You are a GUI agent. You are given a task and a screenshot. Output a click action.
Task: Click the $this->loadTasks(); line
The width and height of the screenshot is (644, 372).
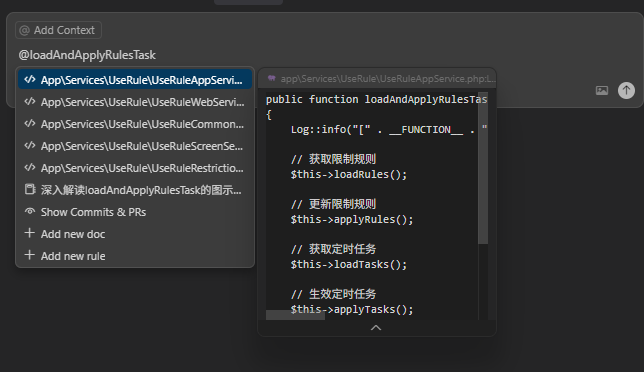point(349,264)
